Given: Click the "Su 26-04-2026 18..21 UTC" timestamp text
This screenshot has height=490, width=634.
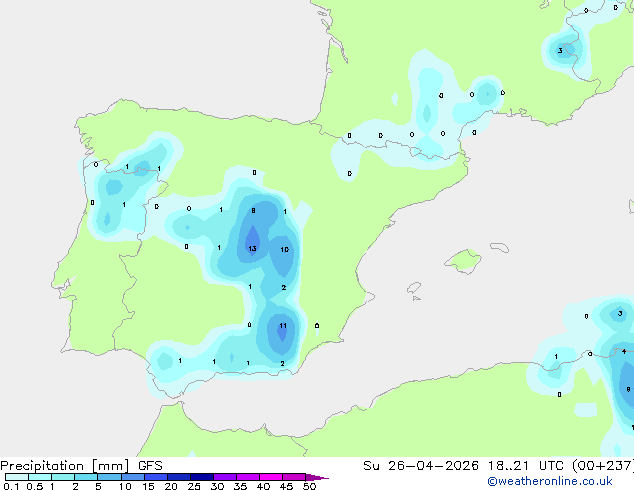Looking at the screenshot, I should tap(463, 466).
